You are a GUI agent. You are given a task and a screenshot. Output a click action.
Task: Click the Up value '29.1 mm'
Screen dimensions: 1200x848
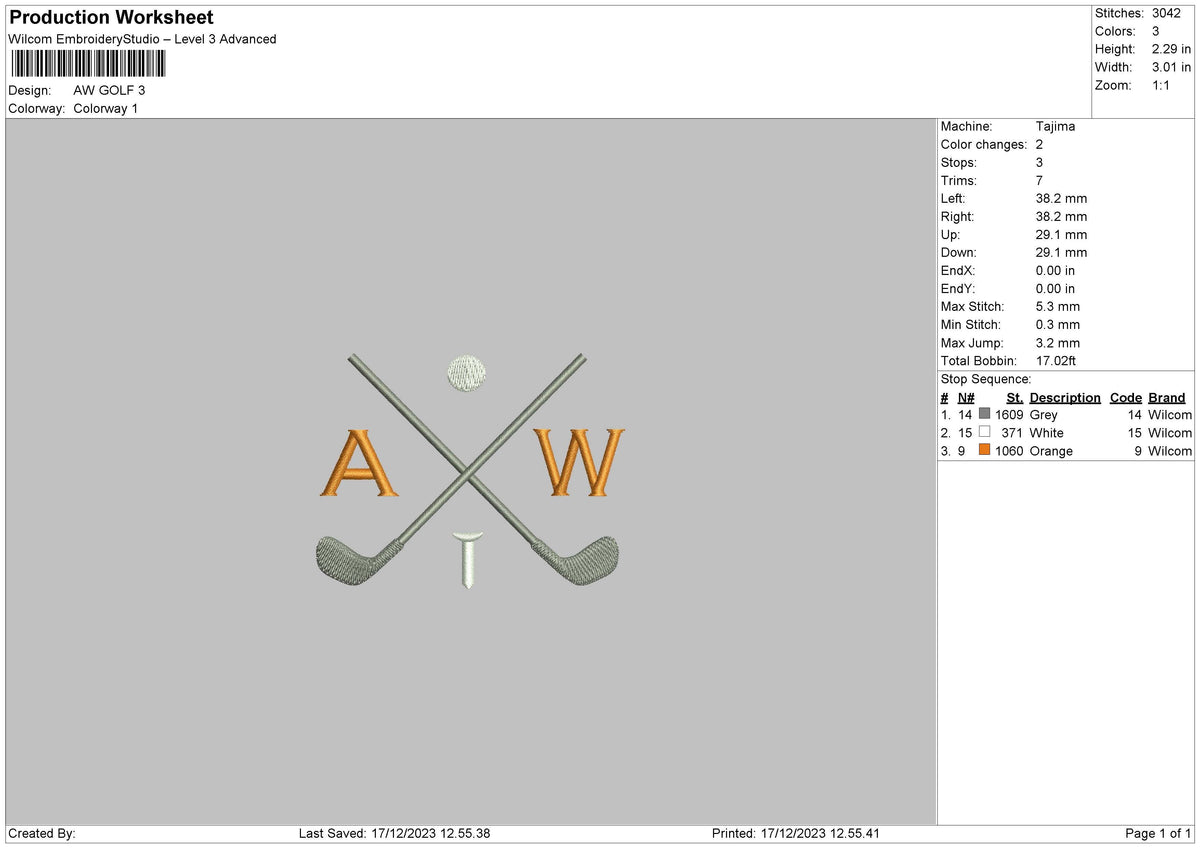pos(1061,234)
